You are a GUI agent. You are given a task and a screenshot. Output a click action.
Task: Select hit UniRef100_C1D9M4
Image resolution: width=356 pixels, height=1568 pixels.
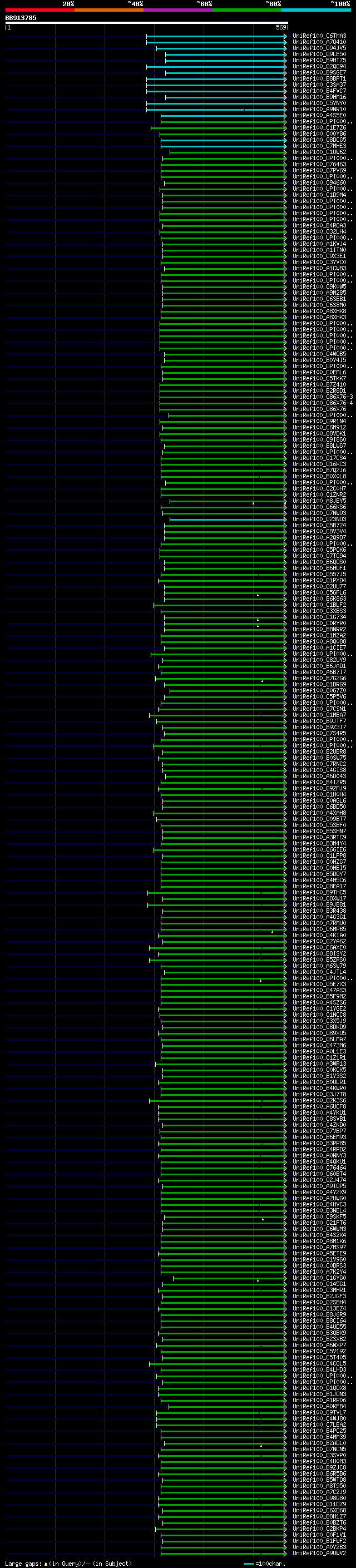coord(319,195)
